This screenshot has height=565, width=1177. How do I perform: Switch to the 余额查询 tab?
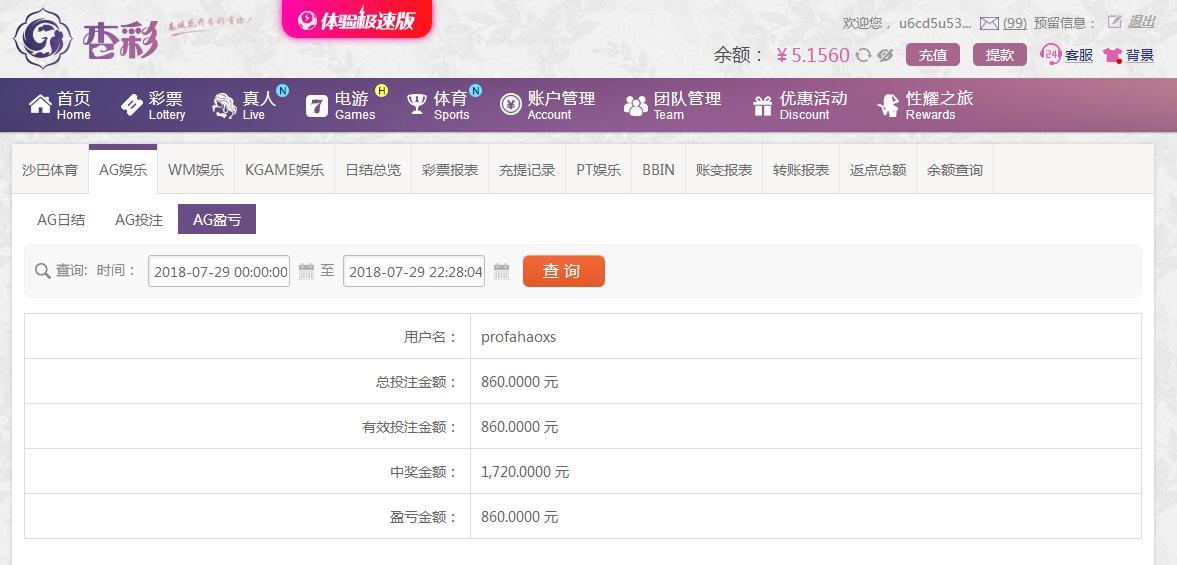[x=955, y=170]
